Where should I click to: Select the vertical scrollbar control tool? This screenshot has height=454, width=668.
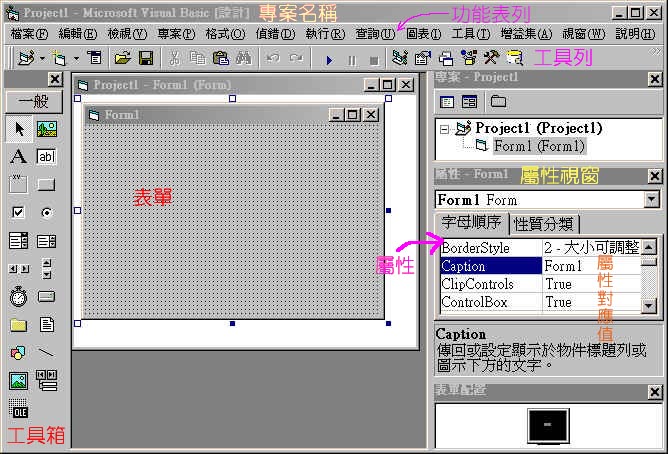[47, 269]
